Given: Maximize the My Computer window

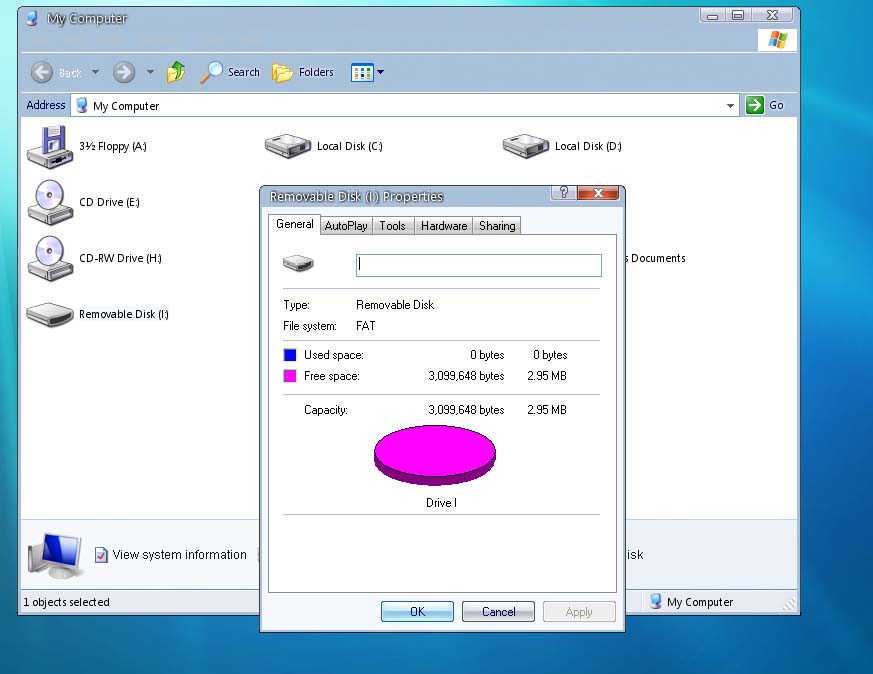Looking at the screenshot, I should point(738,16).
